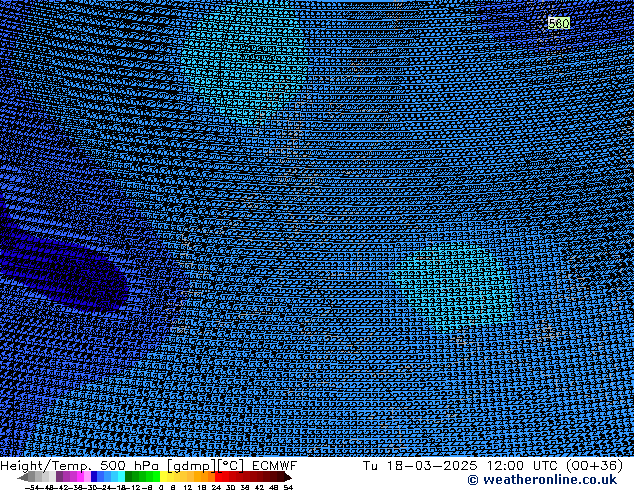Click the ECMWF model name label
Image resolution: width=634 pixels, height=490 pixels.
click(275, 466)
